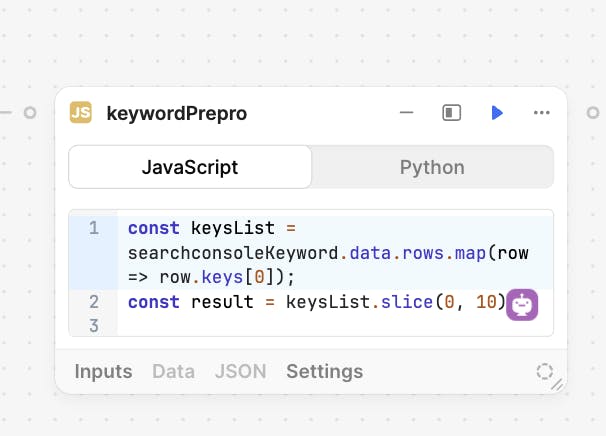The height and width of the screenshot is (436, 606).
Task: Open the Inputs tab
Action: tap(103, 372)
